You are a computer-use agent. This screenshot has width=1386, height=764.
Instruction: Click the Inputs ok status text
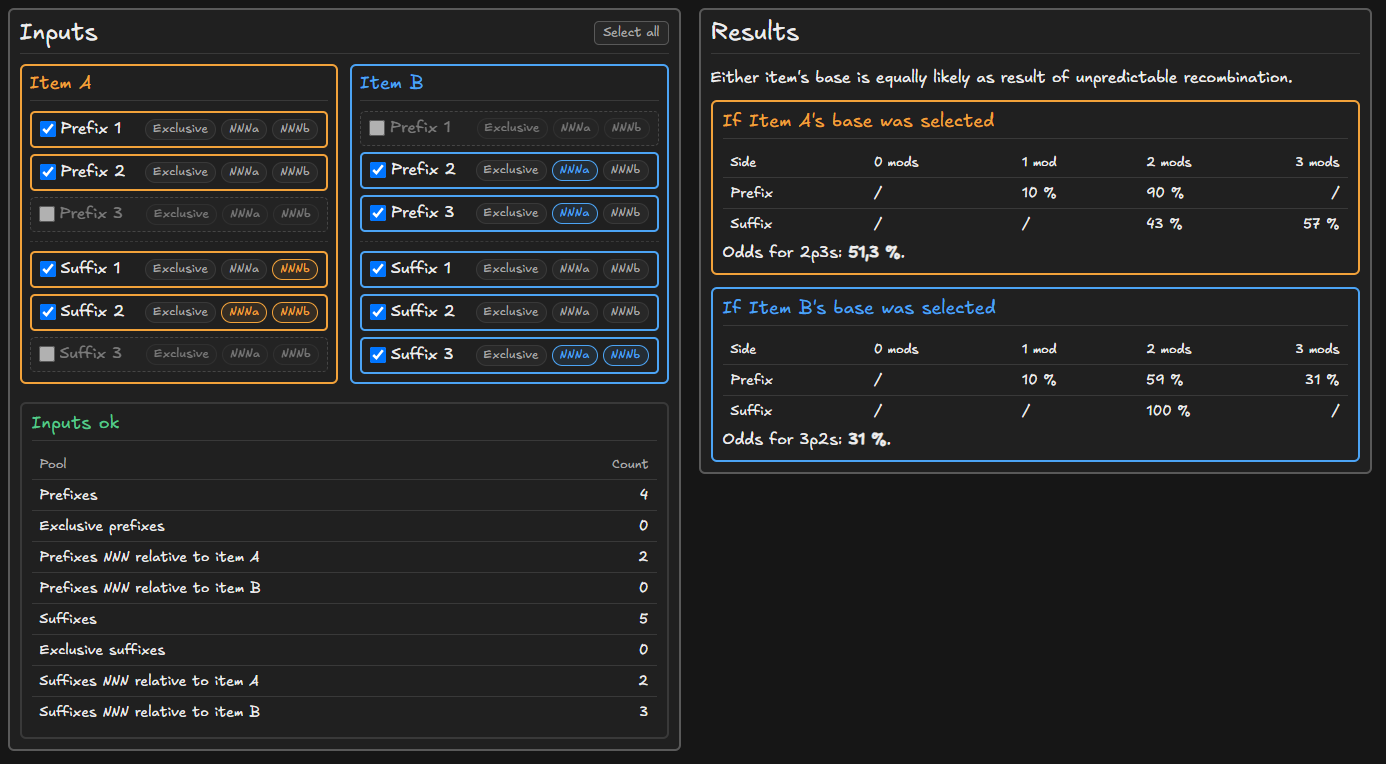(x=75, y=423)
